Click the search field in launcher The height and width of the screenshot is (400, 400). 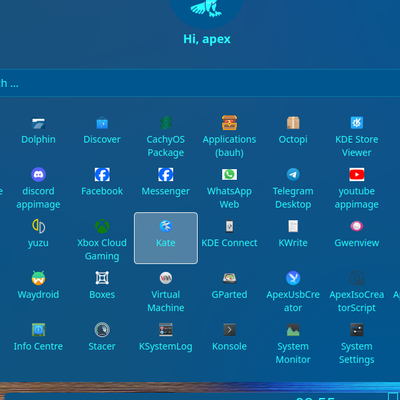(200, 83)
